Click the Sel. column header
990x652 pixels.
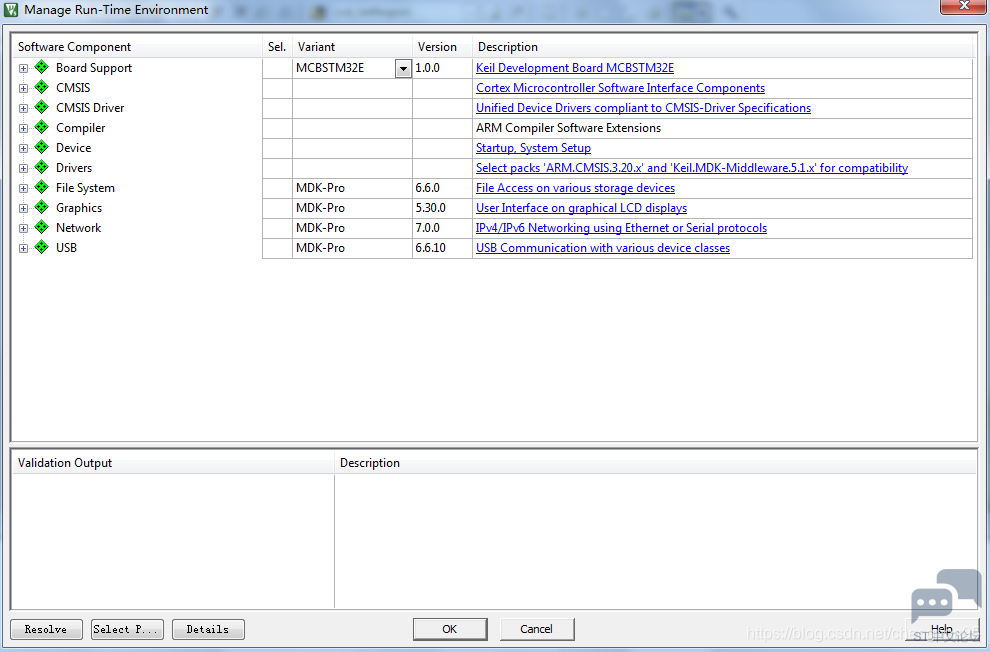pyautogui.click(x=277, y=47)
